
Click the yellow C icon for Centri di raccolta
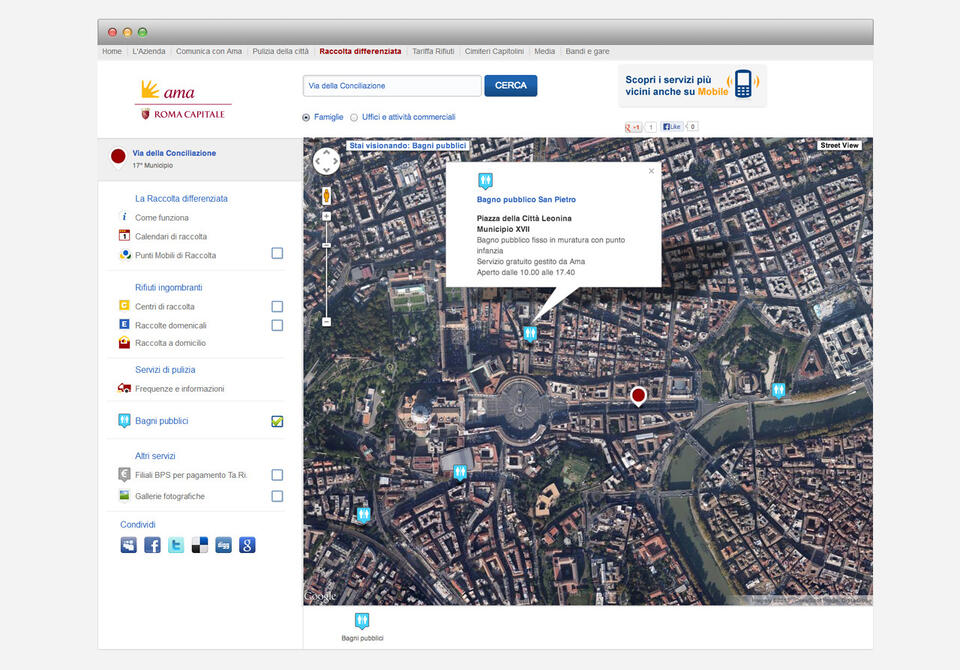124,306
